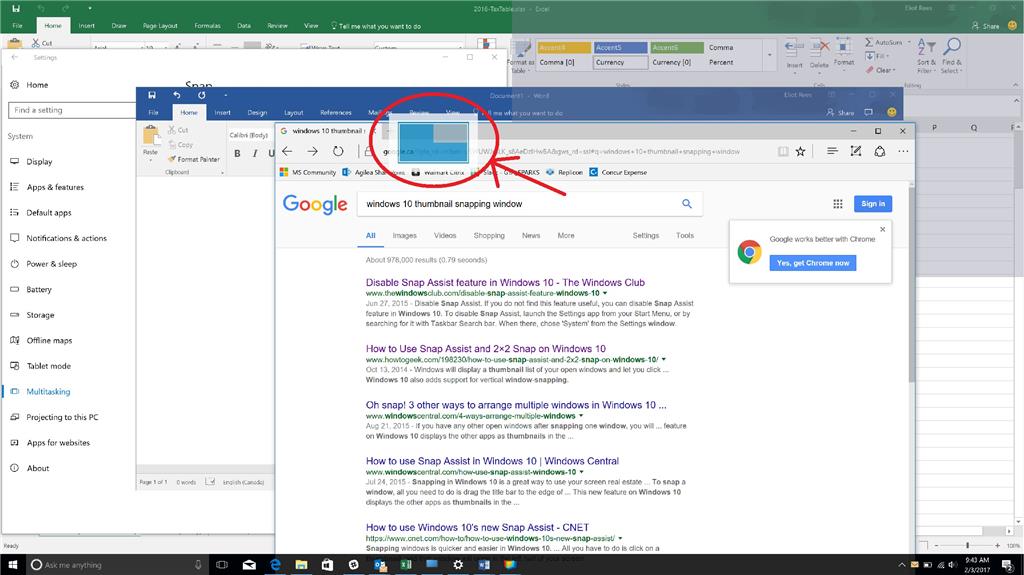Viewport: 1024px width, 575px height.
Task: Open Word Design tab
Action: click(x=257, y=112)
